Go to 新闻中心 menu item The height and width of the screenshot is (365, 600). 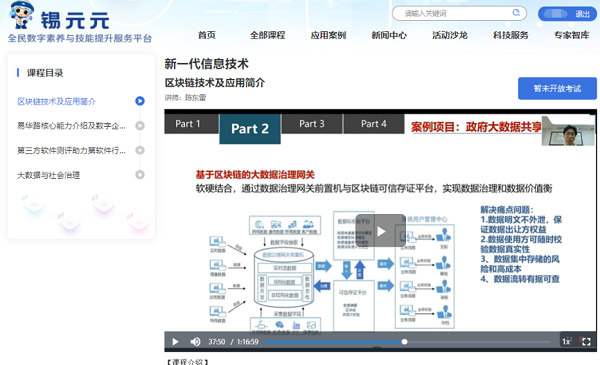[389, 35]
